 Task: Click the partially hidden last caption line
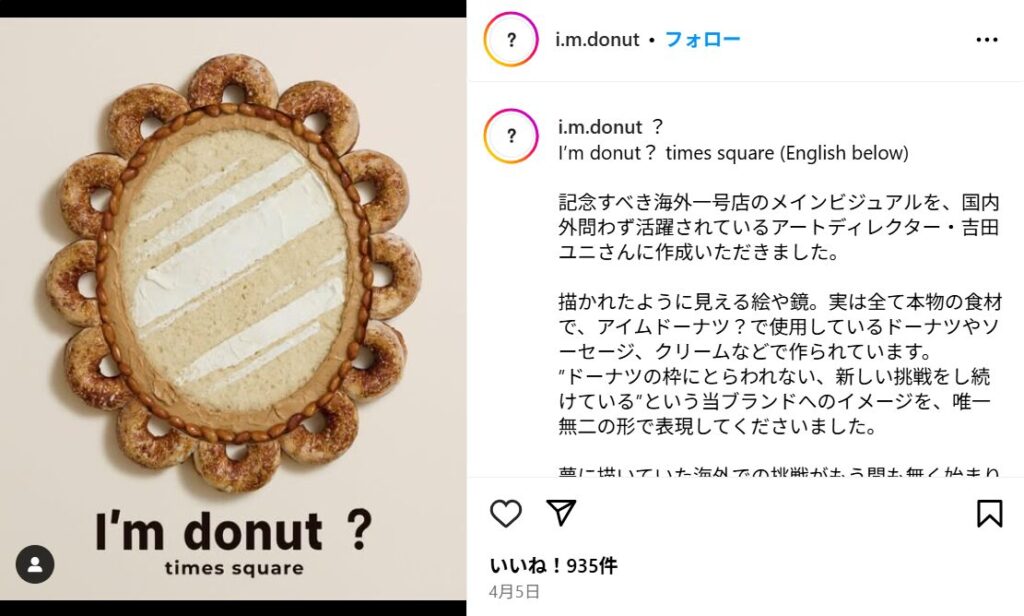779,471
